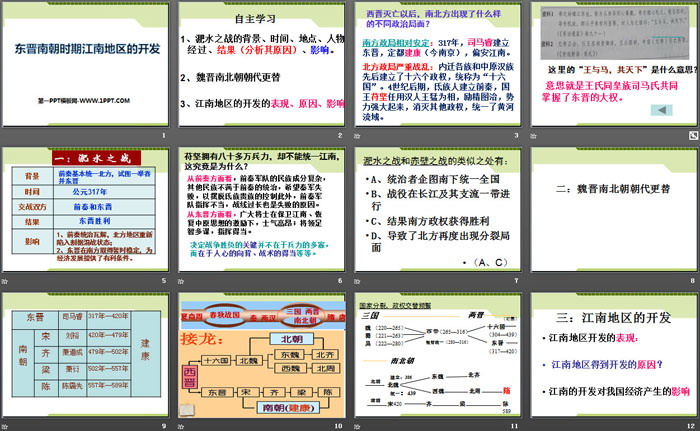Screen dimensions: 700x431
Task: Select the title slide 东晋南朝时期江南地区的开发
Action: 86,64
